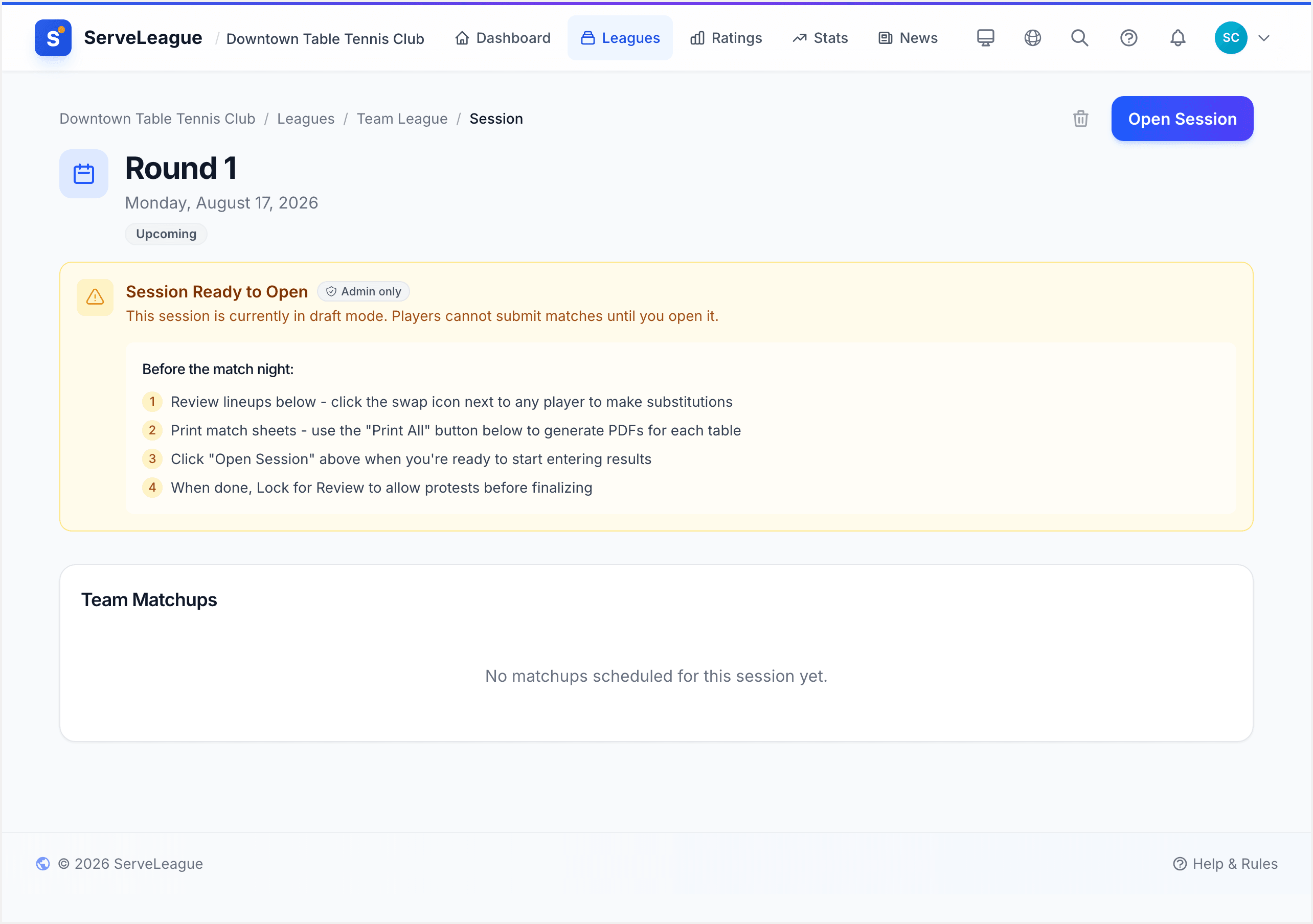Viewport: 1313px width, 924px height.
Task: Click the warning triangle icon in banner
Action: pos(95,297)
